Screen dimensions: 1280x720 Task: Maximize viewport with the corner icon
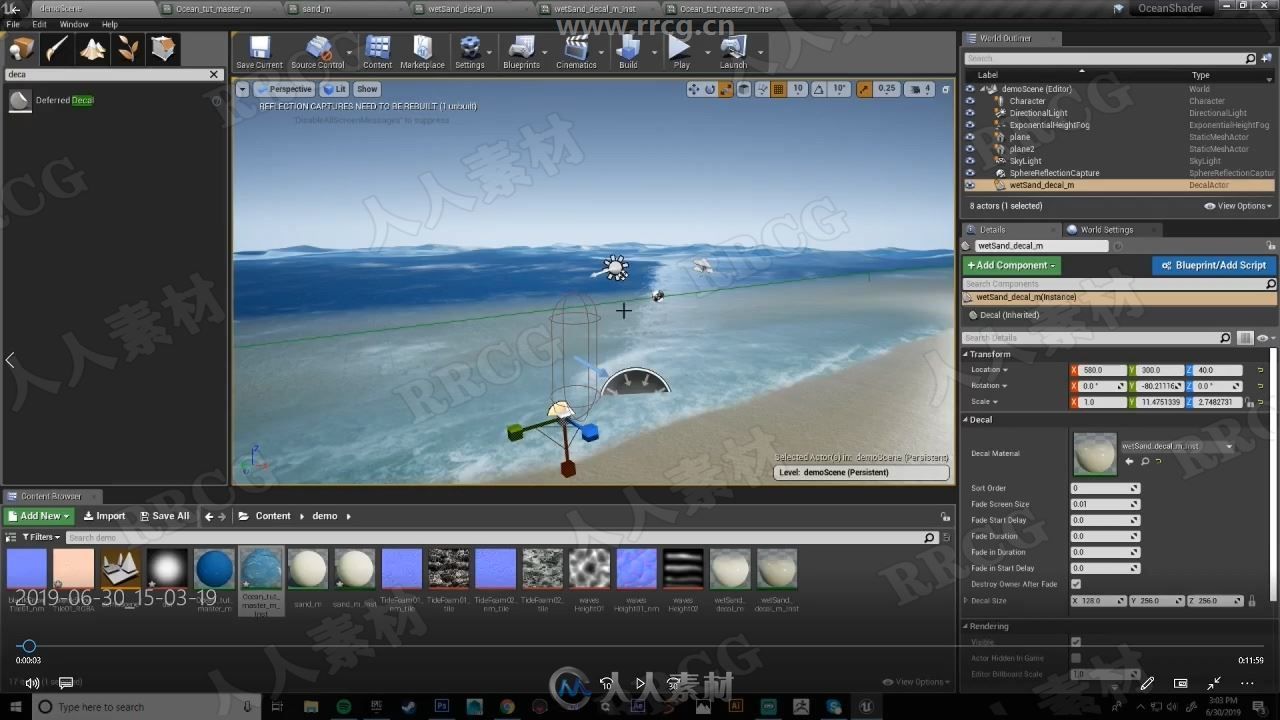pyautogui.click(x=945, y=89)
